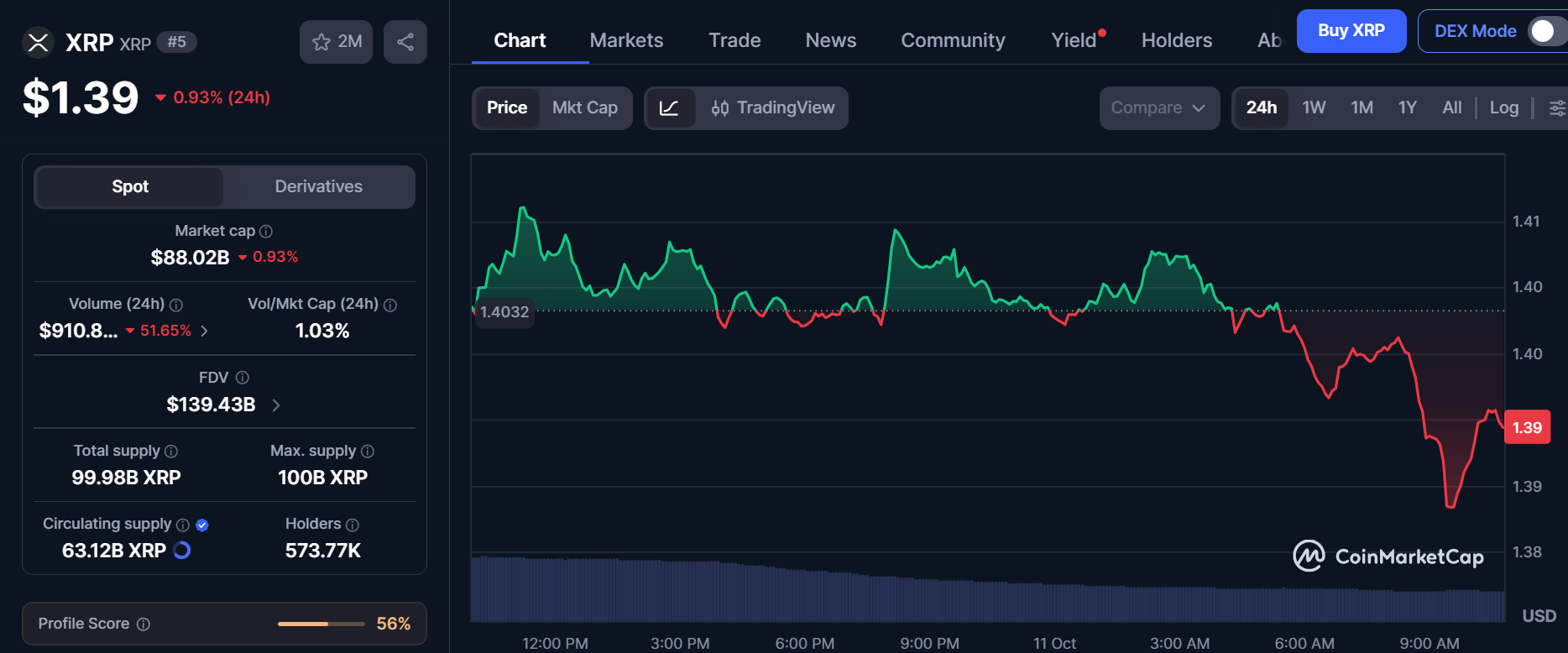Click the #5 rank badge
The image size is (1568, 653).
176,42
